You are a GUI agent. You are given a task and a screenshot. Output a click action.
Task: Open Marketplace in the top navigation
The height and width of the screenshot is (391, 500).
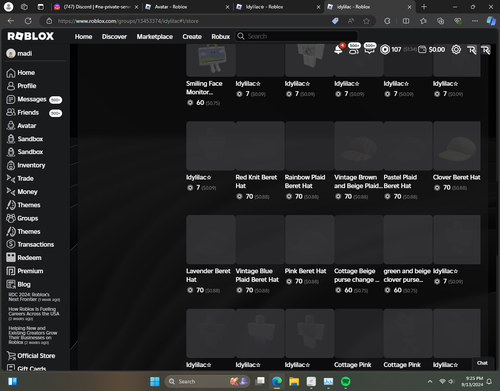point(155,37)
